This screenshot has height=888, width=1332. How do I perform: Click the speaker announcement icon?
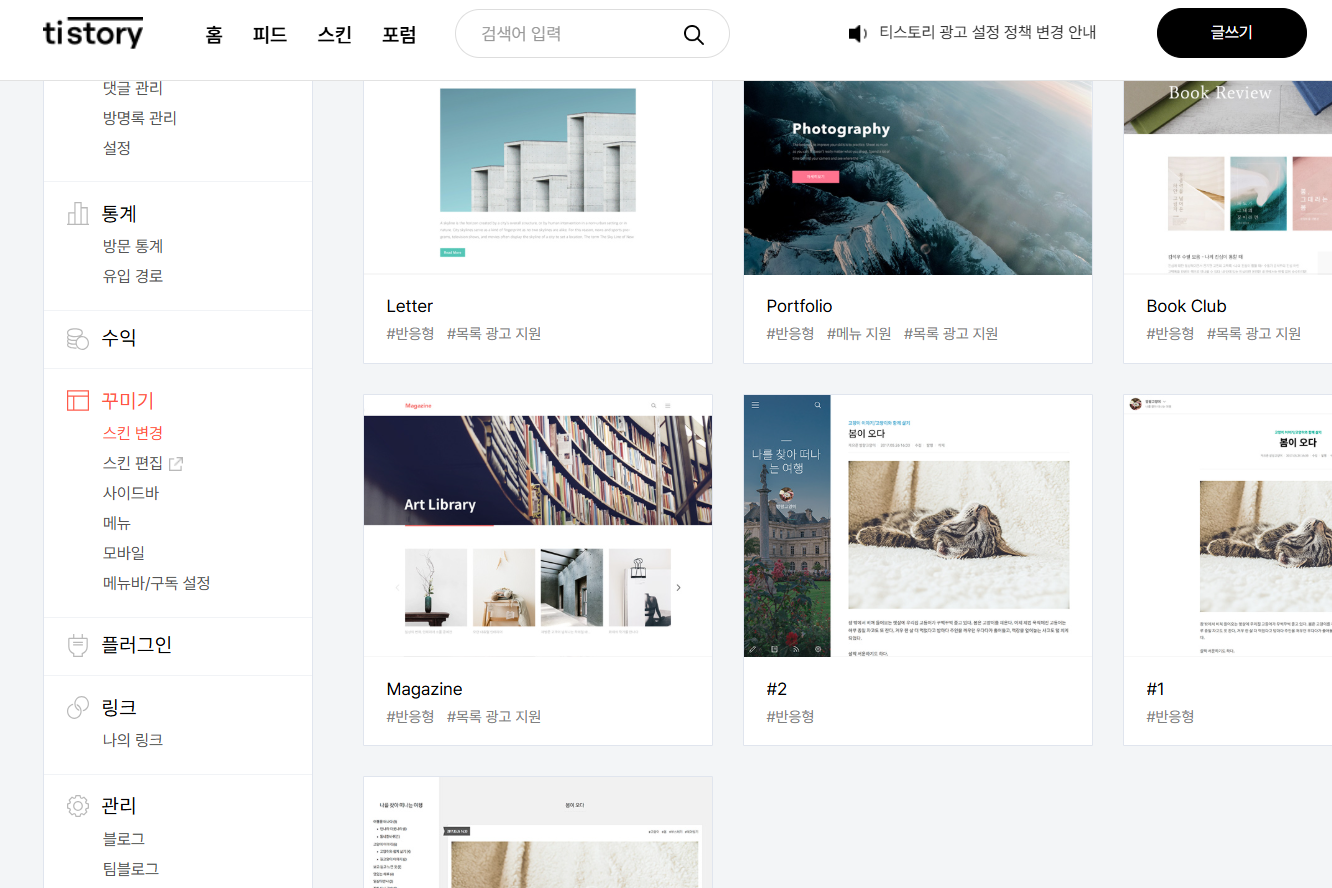(857, 34)
